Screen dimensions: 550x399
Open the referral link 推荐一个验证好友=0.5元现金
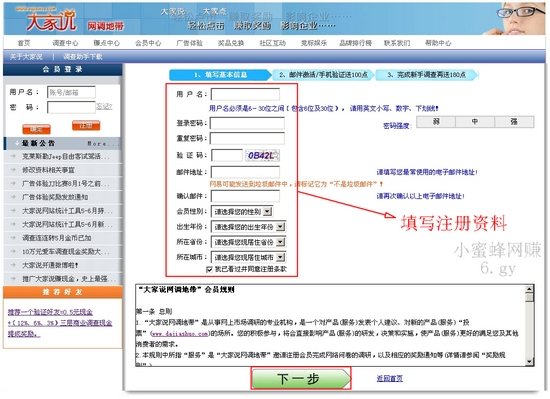tap(50, 312)
